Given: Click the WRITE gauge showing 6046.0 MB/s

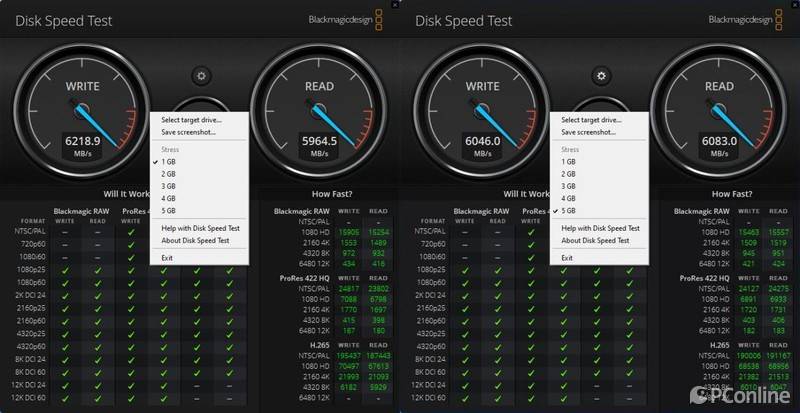Looking at the screenshot, I should [x=482, y=115].
